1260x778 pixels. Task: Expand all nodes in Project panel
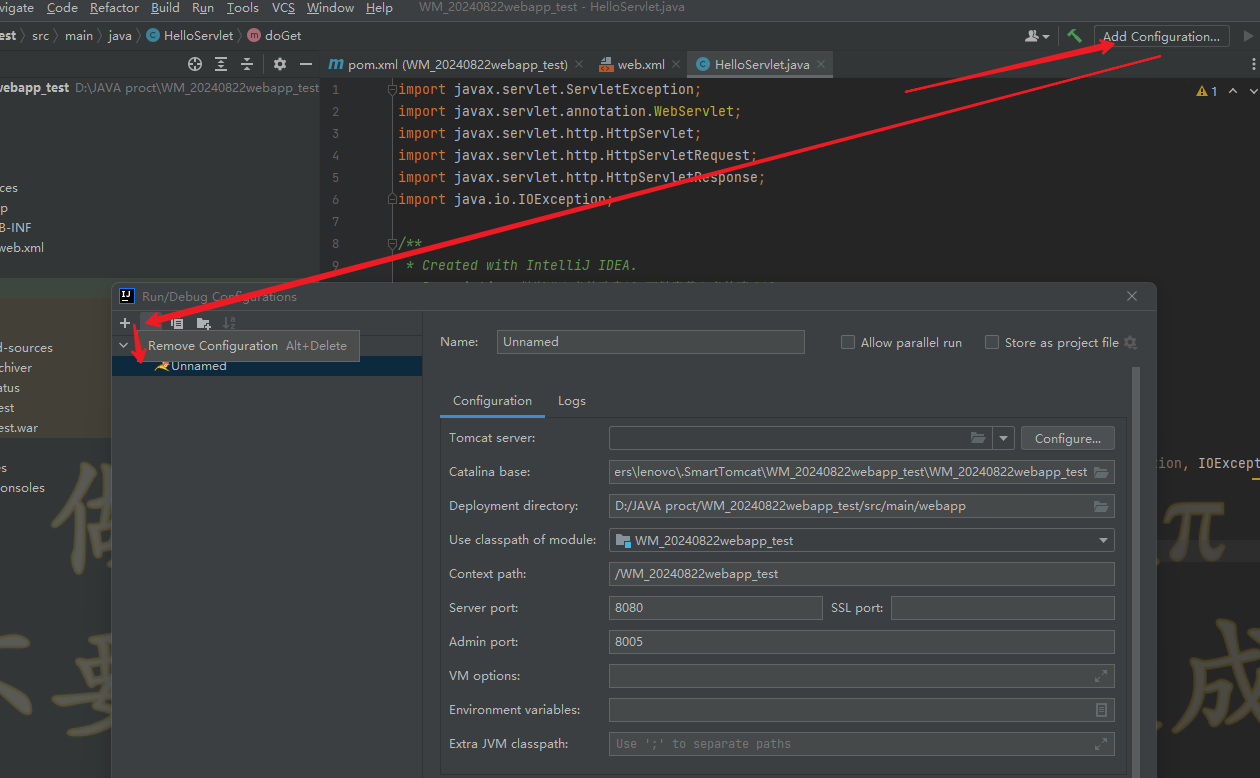click(x=221, y=64)
